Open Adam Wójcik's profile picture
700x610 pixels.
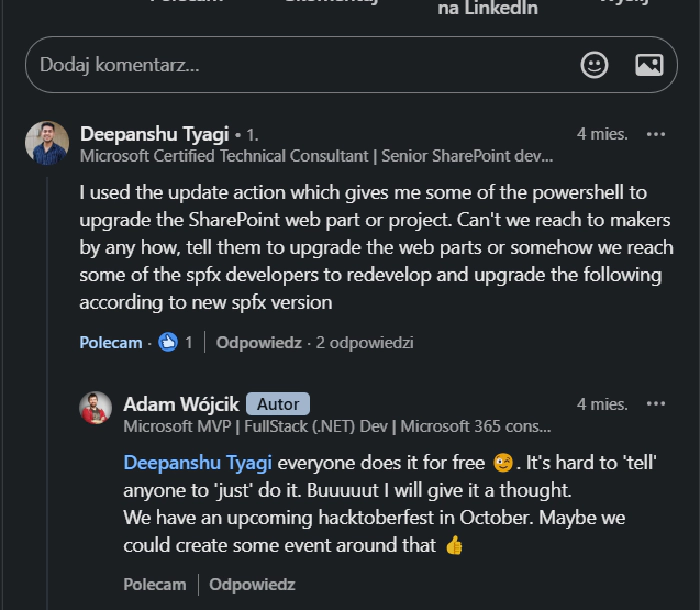tap(95, 408)
